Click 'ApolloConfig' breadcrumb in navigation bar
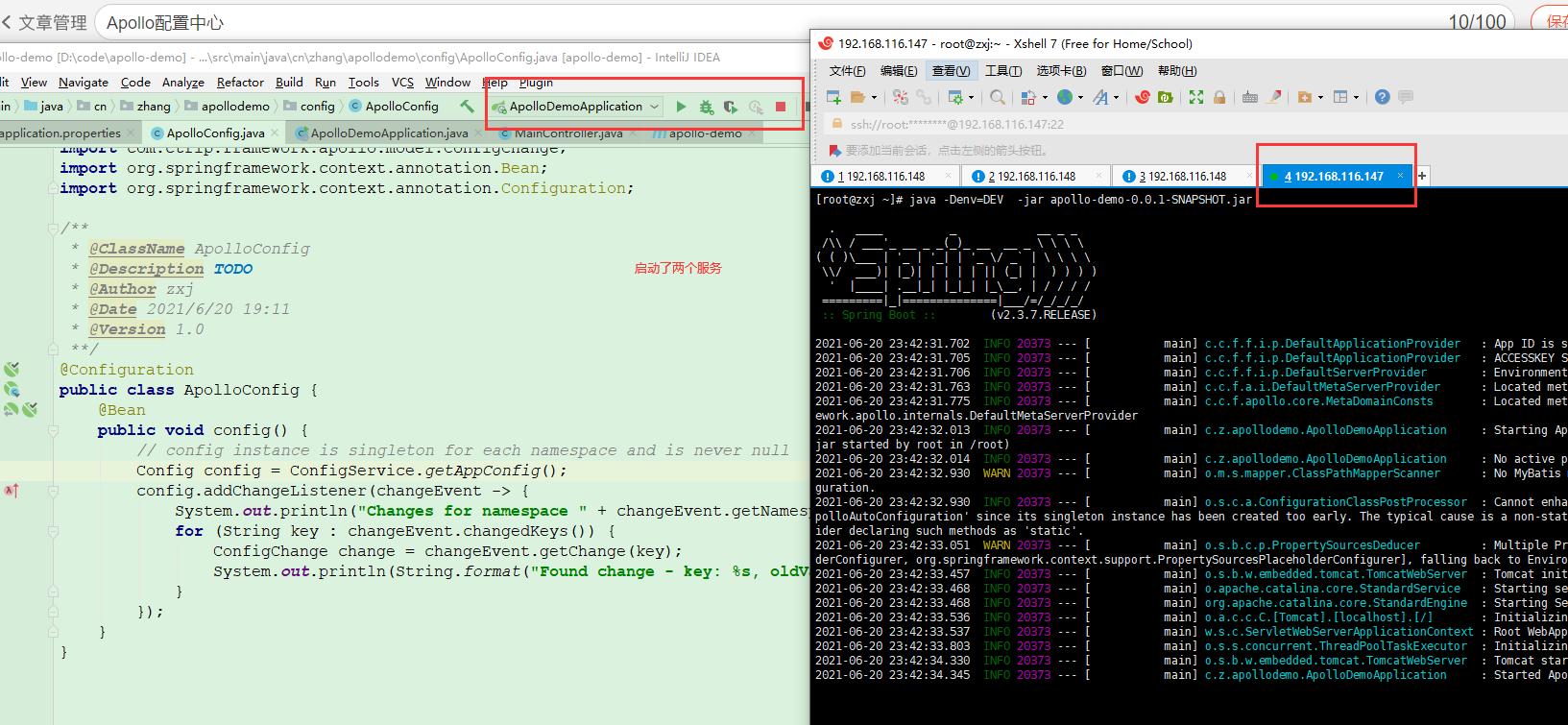The height and width of the screenshot is (725, 1568). pos(401,107)
